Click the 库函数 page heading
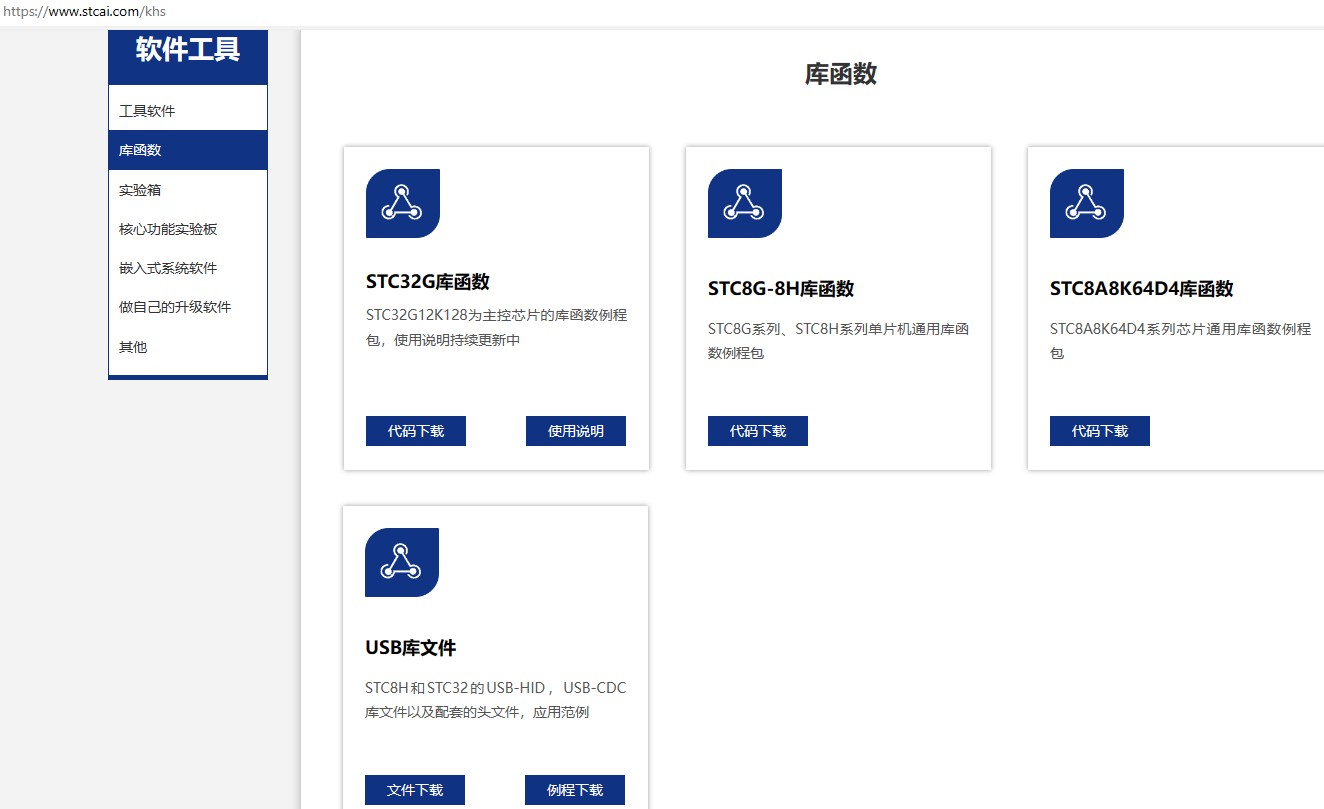 pos(841,74)
